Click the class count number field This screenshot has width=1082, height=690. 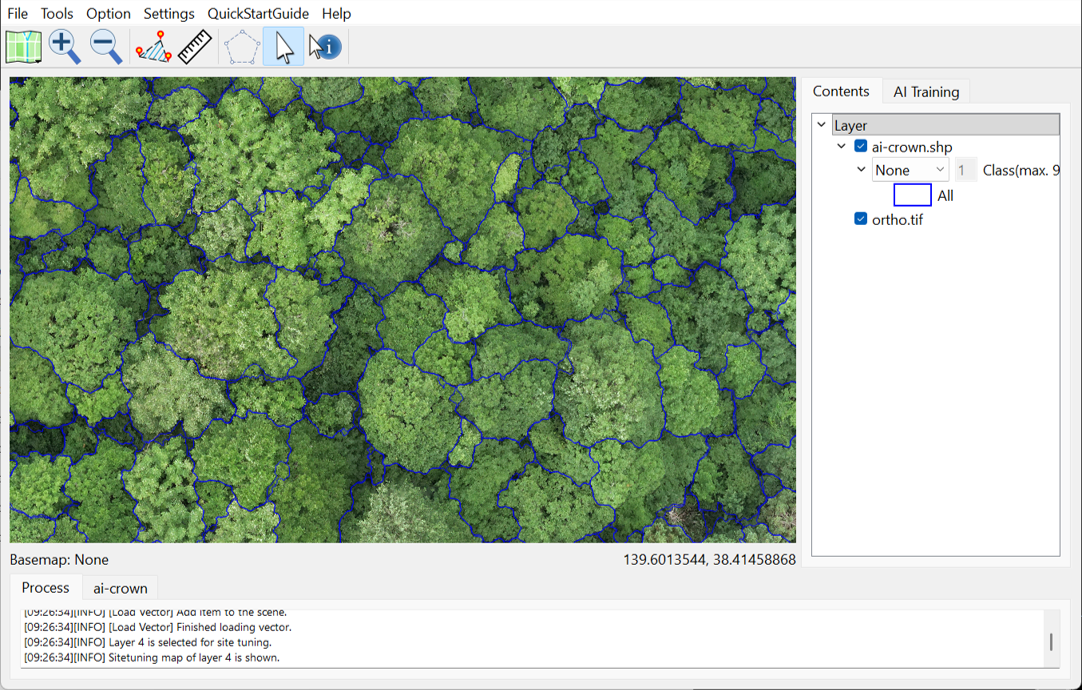964,170
